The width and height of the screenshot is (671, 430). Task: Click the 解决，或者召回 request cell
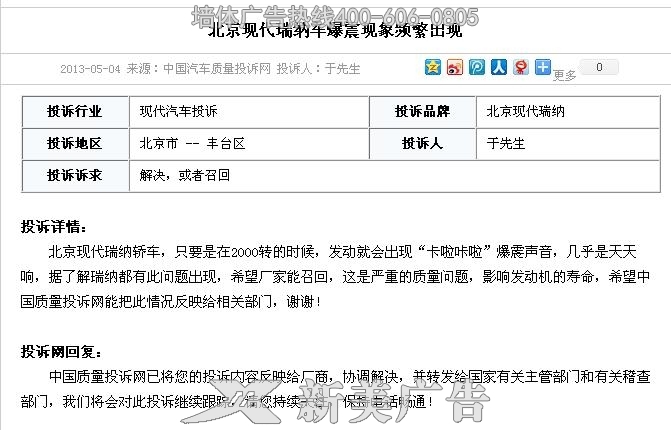tap(395, 175)
